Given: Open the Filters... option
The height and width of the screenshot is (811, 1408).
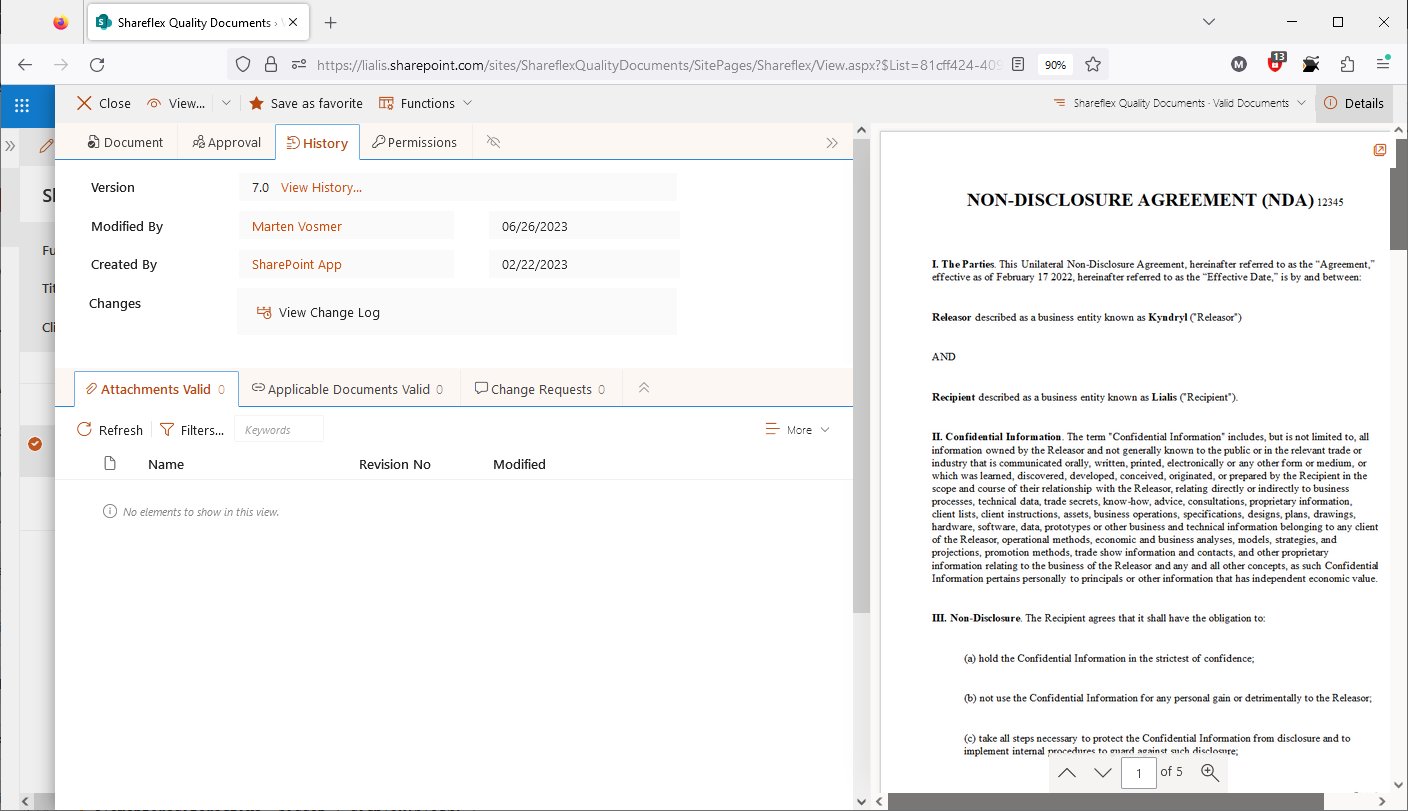Looking at the screenshot, I should tap(192, 430).
